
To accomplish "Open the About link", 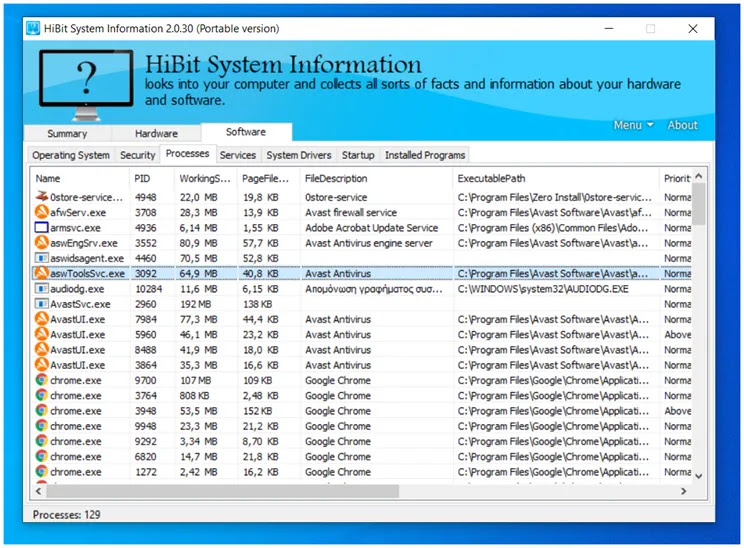I will coord(682,125).
